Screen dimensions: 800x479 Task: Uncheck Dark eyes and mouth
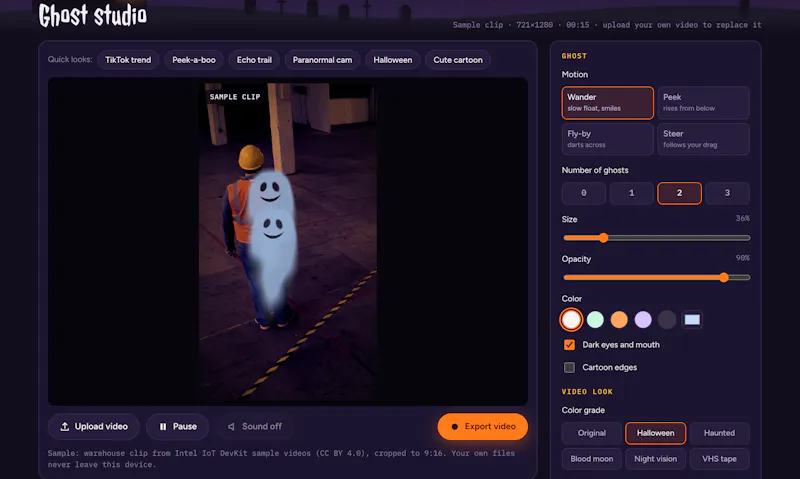coord(569,345)
